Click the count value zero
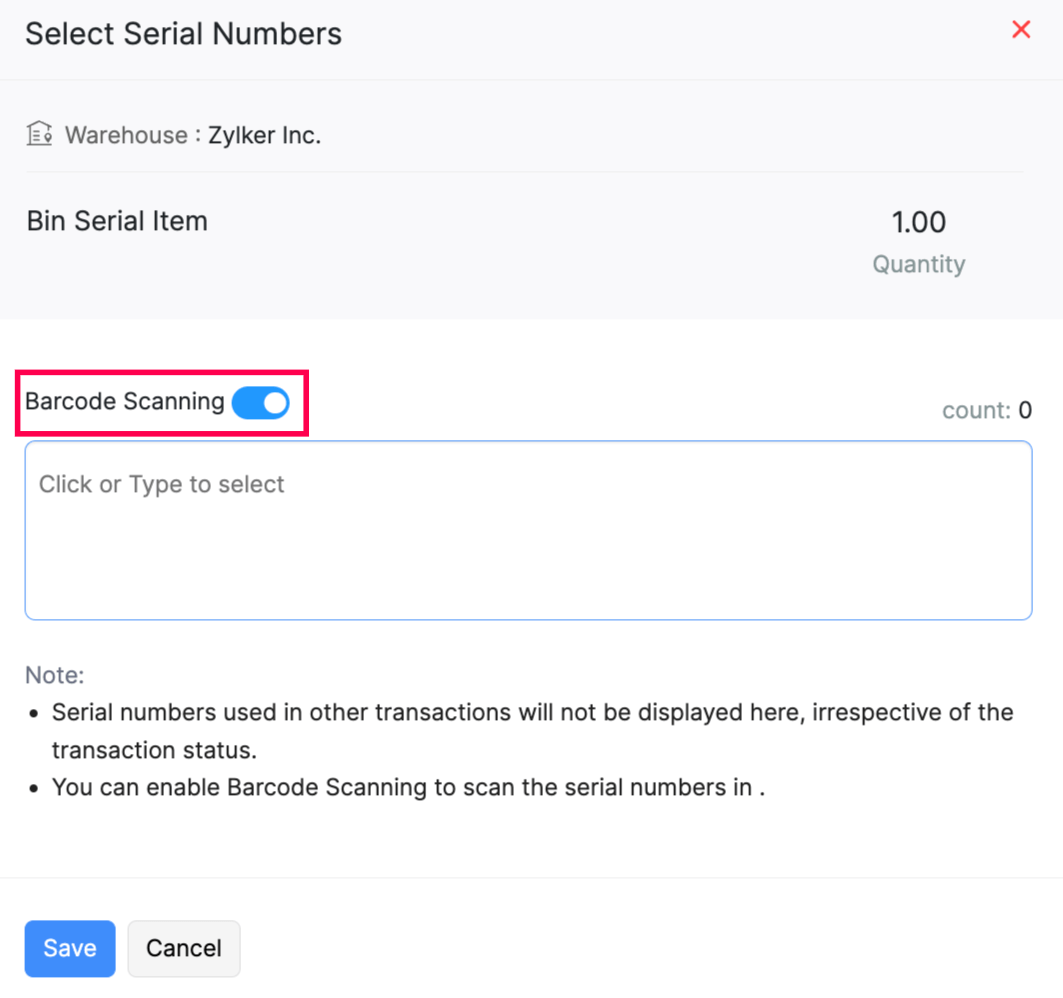Viewport: 1063px width, 998px height. (1025, 410)
